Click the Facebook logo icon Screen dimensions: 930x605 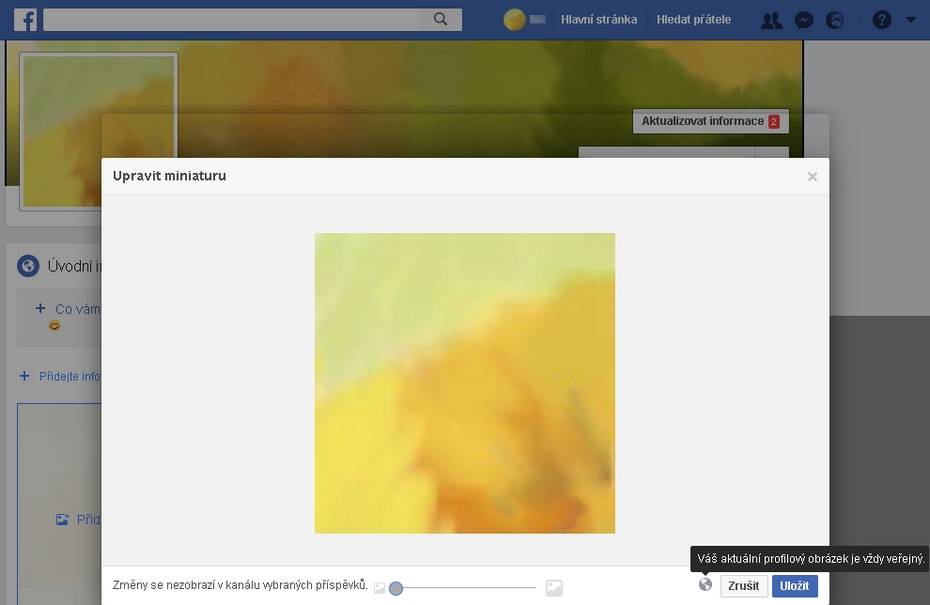25,20
